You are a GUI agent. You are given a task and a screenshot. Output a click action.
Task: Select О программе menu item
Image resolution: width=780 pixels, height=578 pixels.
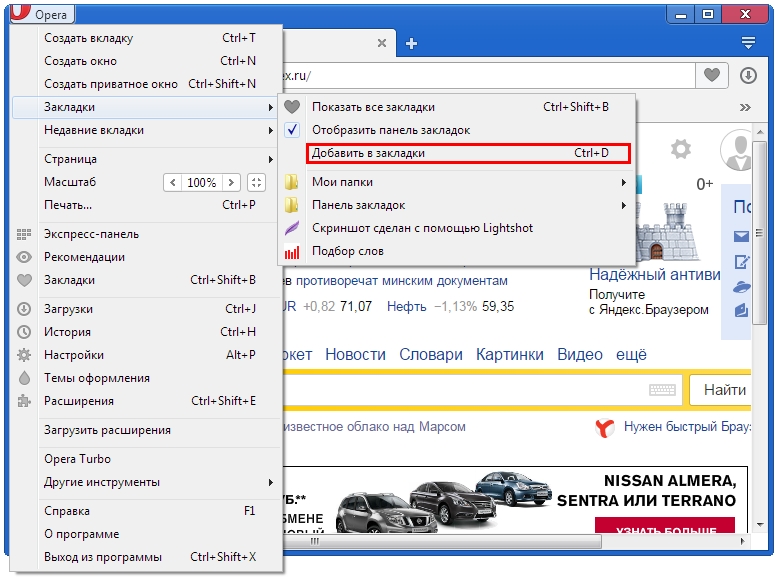click(x=147, y=534)
